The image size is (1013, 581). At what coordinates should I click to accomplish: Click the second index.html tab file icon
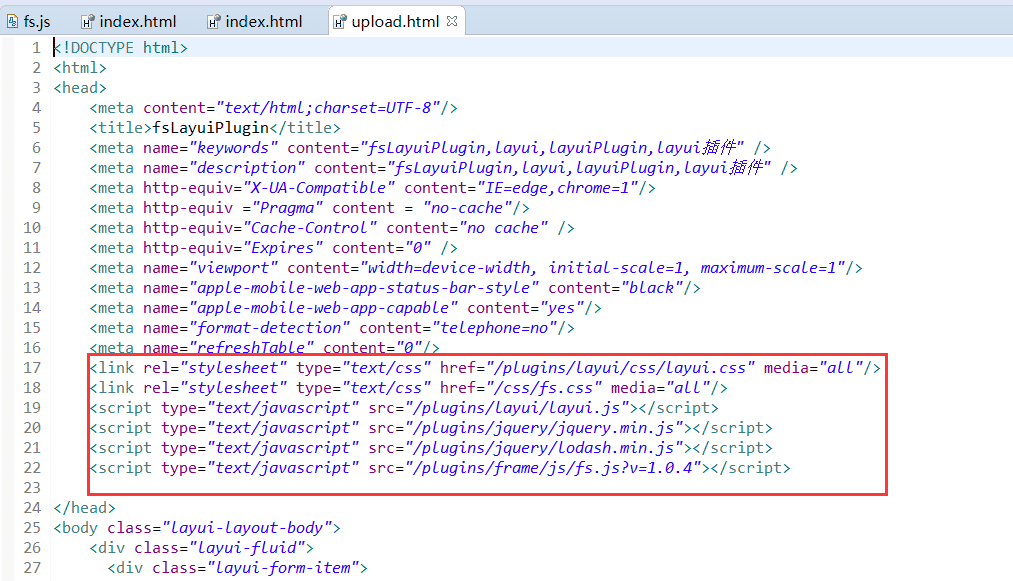(213, 21)
